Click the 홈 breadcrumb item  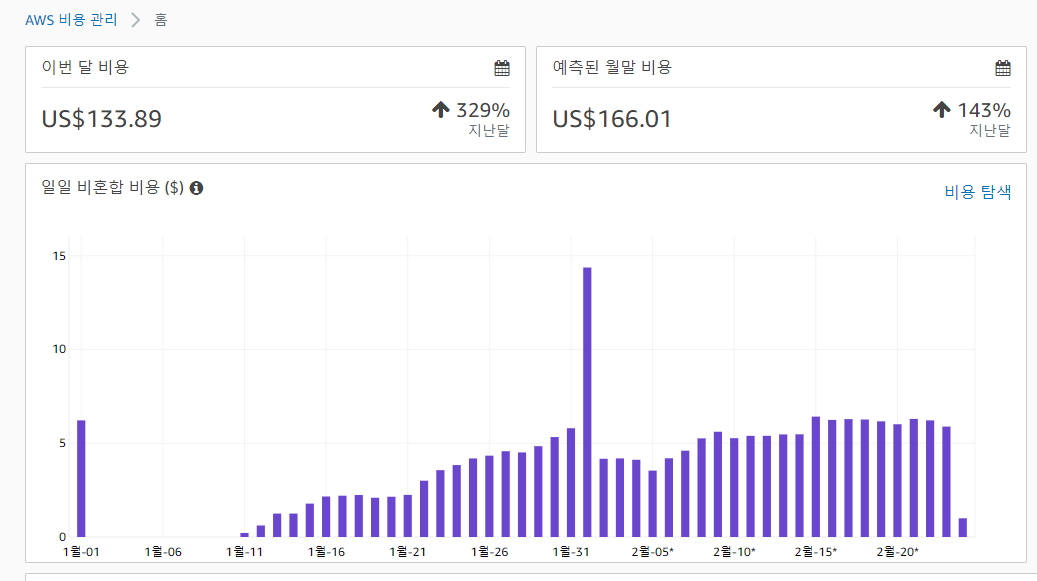161,20
